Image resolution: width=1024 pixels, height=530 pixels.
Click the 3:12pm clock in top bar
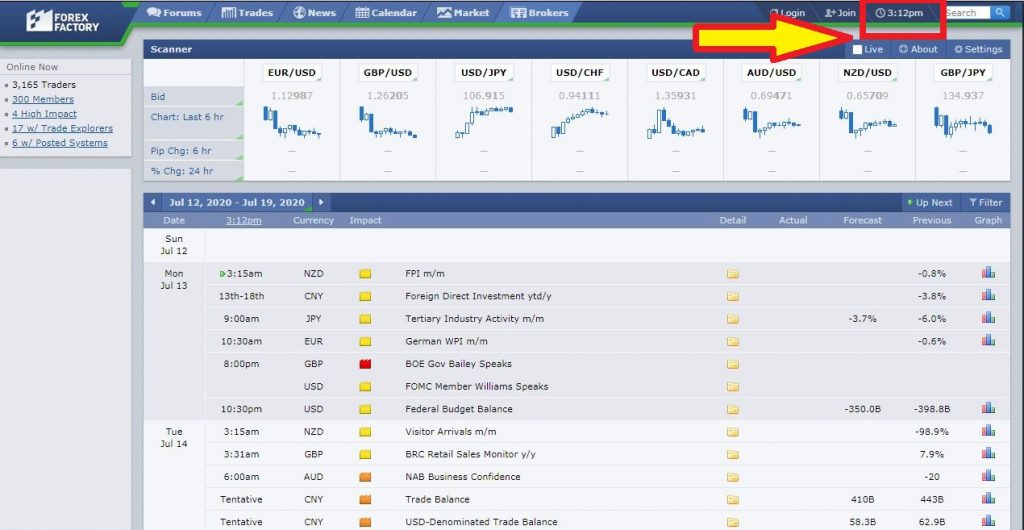899,12
